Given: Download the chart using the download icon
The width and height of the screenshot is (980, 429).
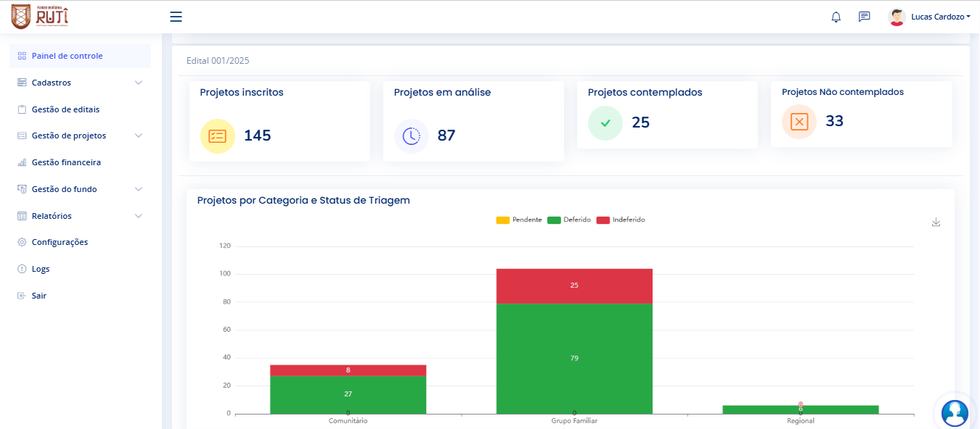Looking at the screenshot, I should (936, 222).
